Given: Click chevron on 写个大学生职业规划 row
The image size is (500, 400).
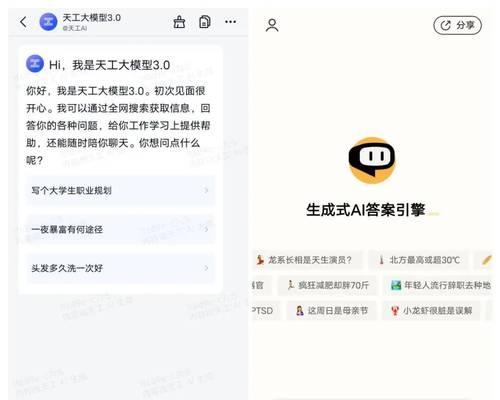Looking at the screenshot, I should [x=206, y=190].
